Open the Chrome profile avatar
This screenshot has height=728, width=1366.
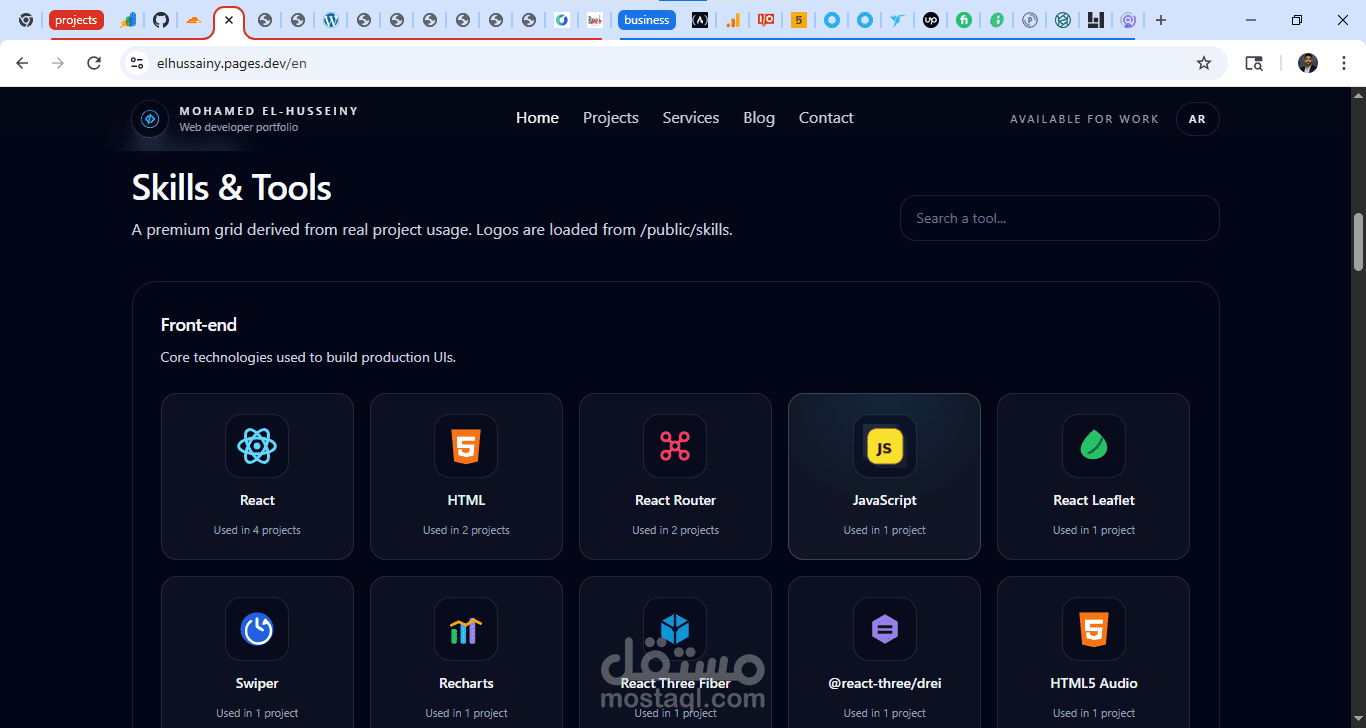(x=1308, y=63)
